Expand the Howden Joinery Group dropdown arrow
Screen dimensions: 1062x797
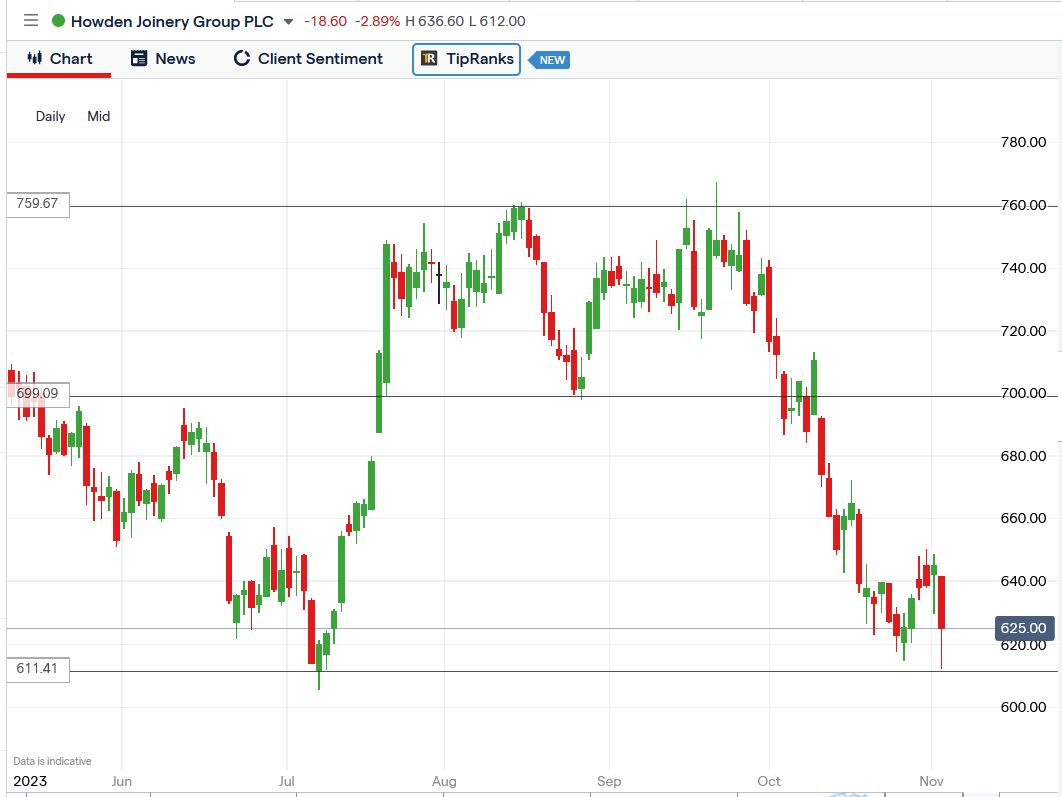289,22
